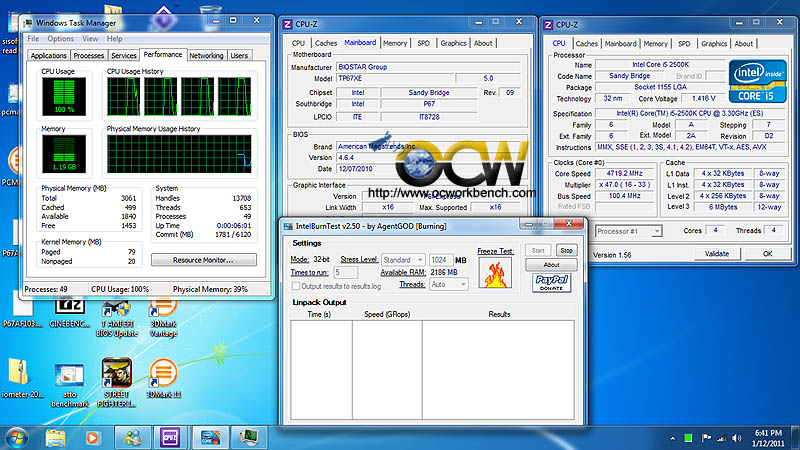Click the CPU-Z icon in Mainboard window title
800x450 pixels.
click(287, 24)
